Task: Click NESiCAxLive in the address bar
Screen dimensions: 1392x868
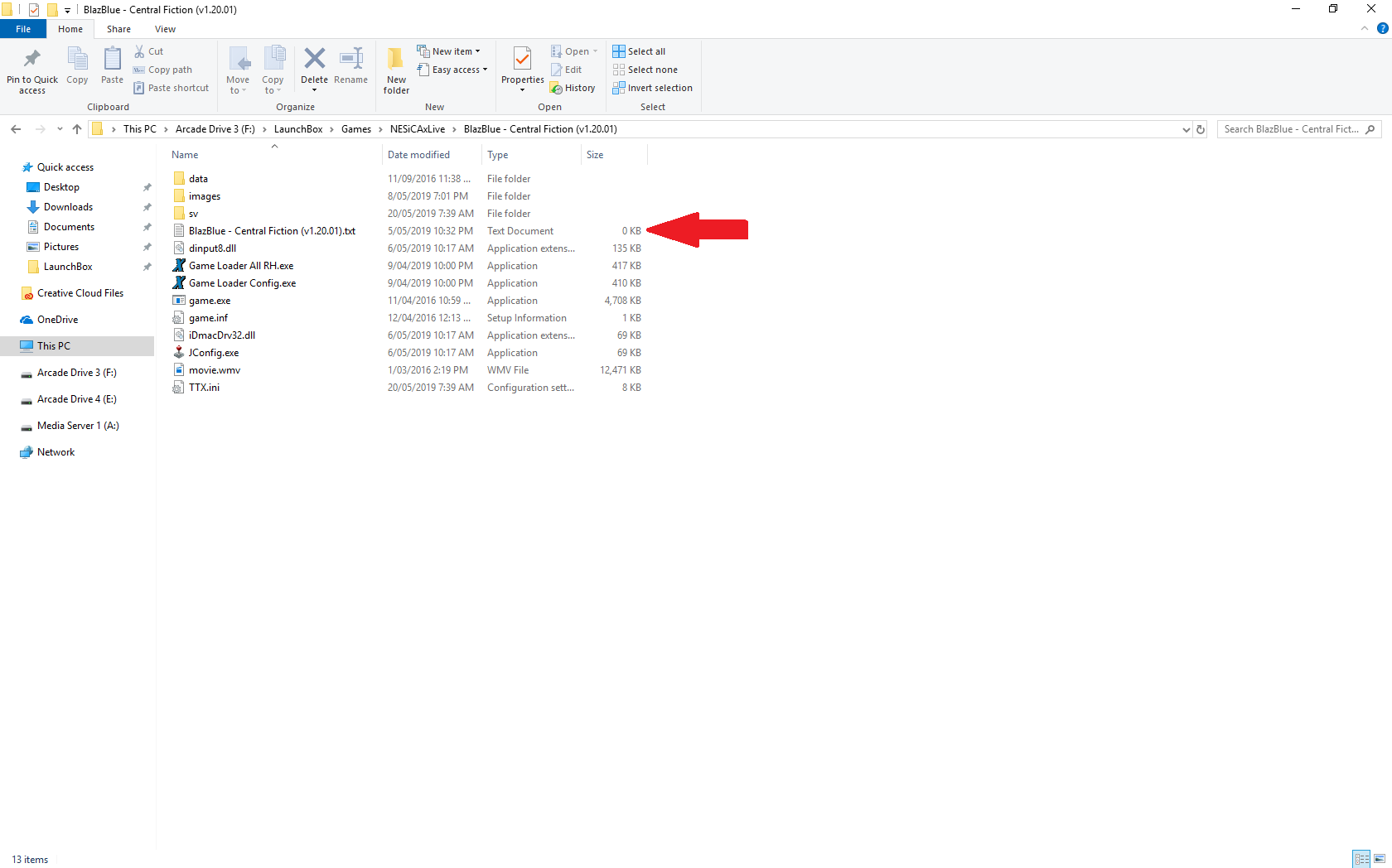Action: (418, 129)
